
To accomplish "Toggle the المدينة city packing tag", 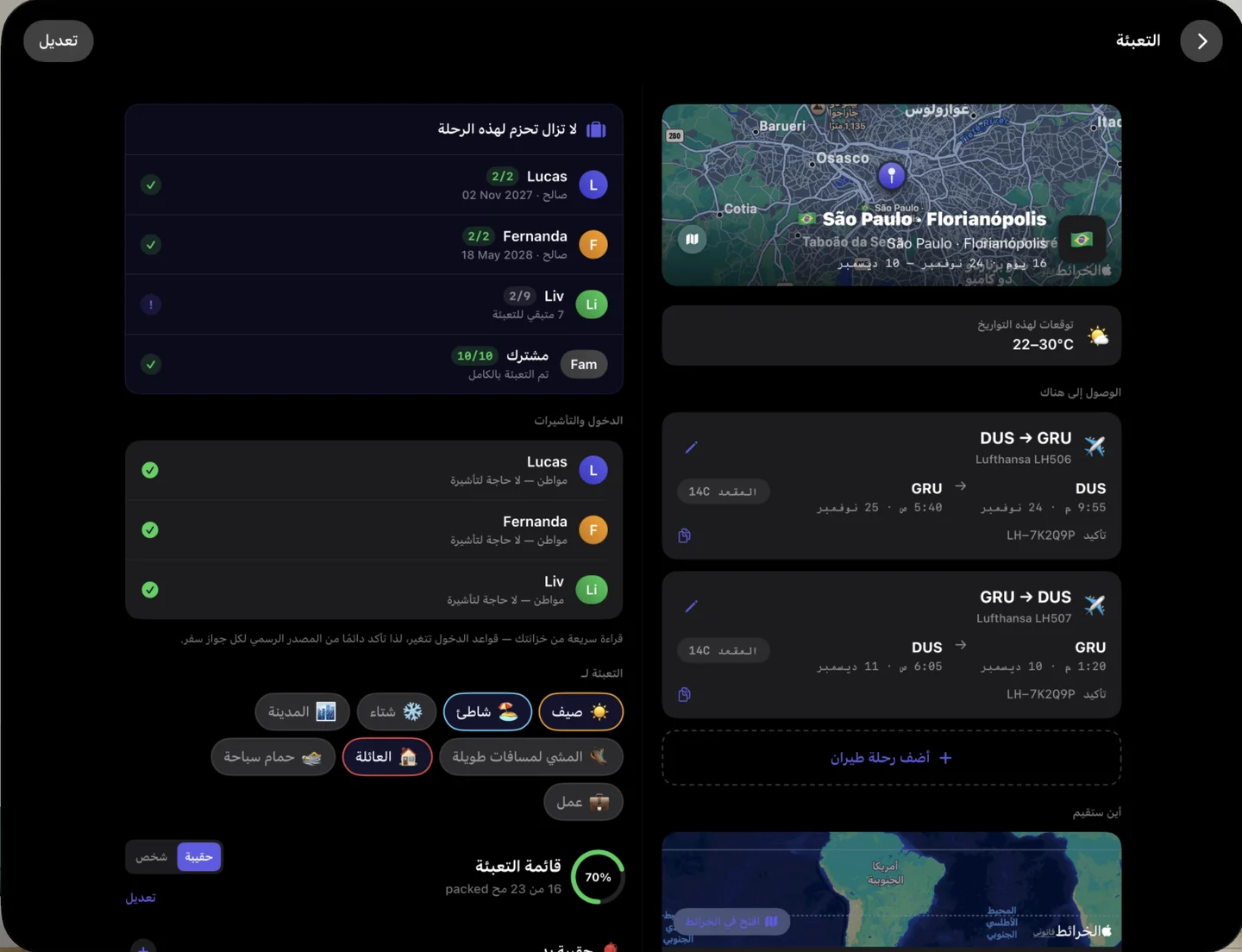I will click(x=302, y=711).
